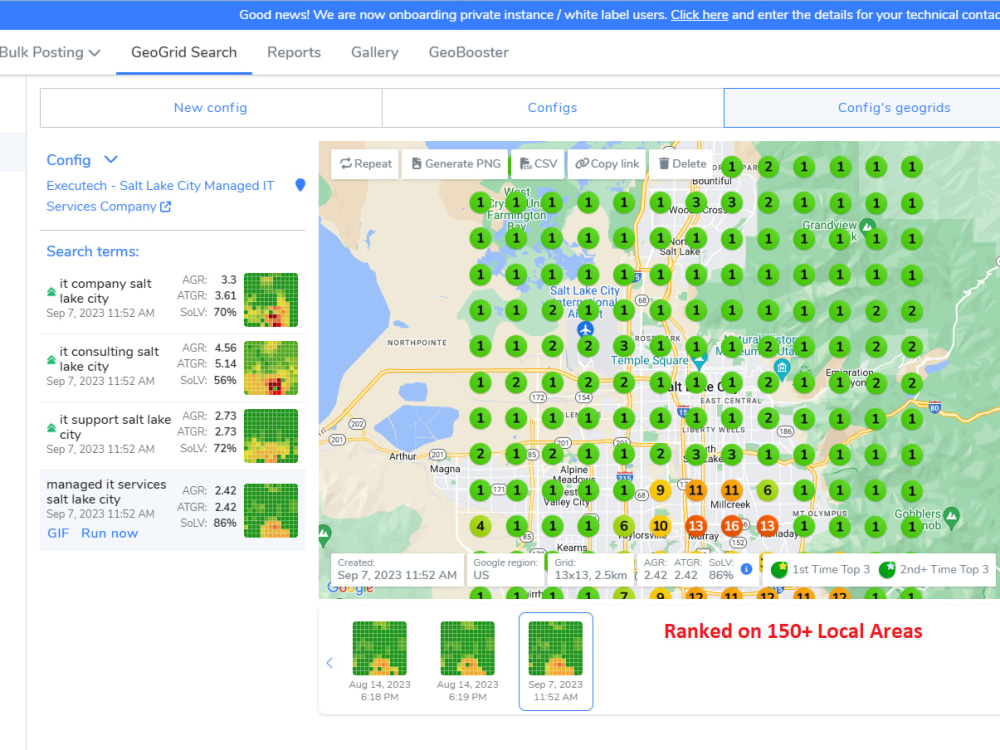The image size is (1000, 750).
Task: Click the Repeat button on map
Action: (365, 164)
